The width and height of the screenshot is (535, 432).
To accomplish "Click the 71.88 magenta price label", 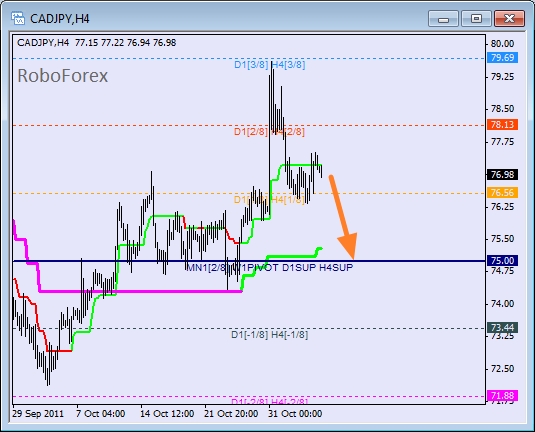I will click(x=502, y=395).
